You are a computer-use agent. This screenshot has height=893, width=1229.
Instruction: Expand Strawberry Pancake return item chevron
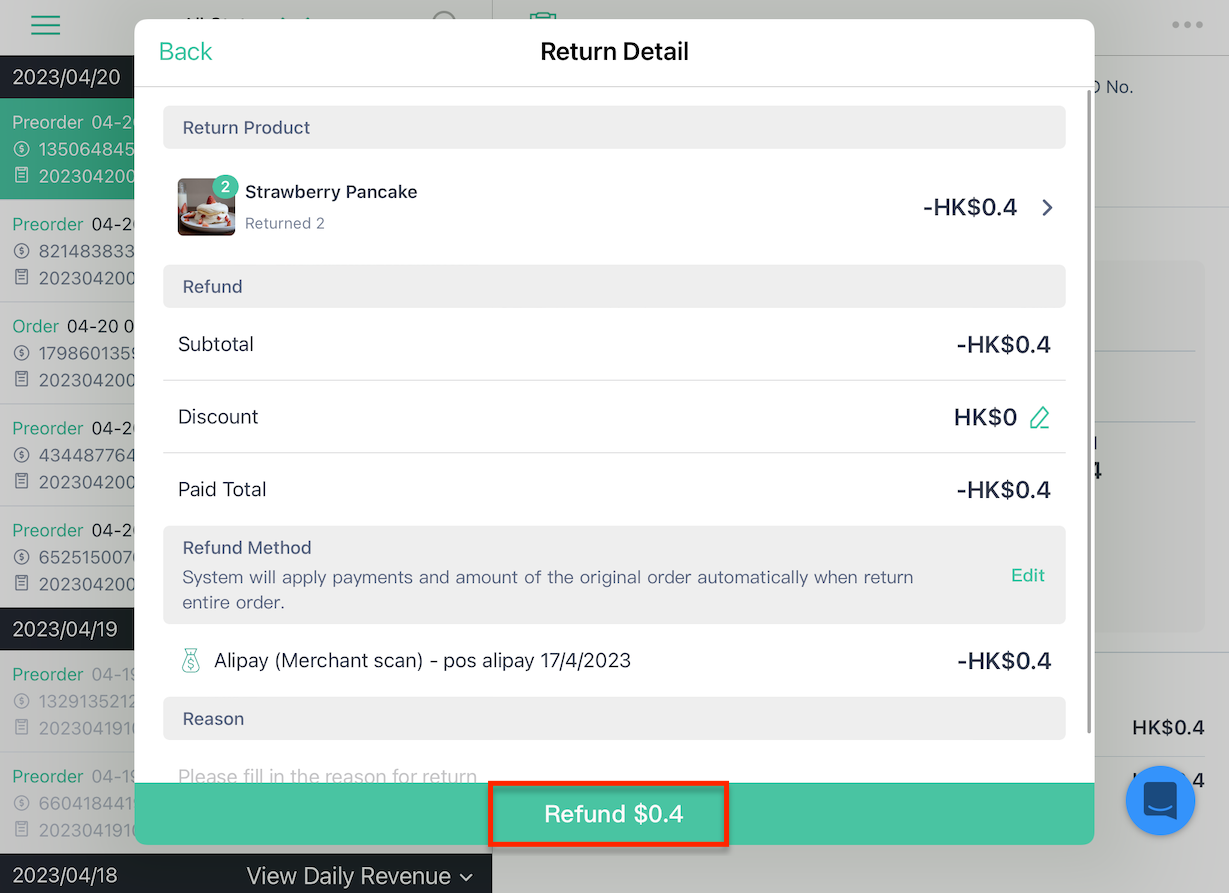coord(1047,208)
